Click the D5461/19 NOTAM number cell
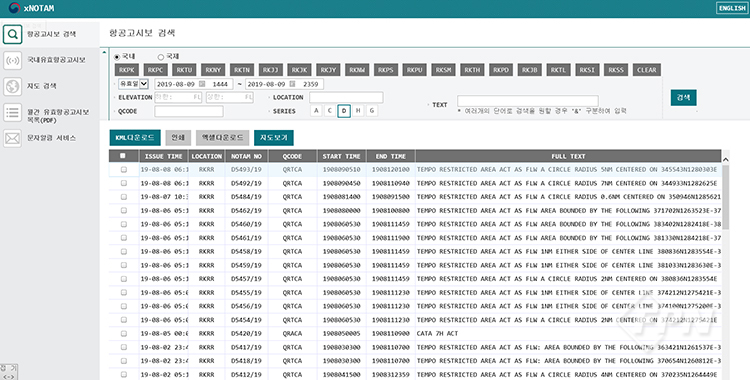 point(246,238)
